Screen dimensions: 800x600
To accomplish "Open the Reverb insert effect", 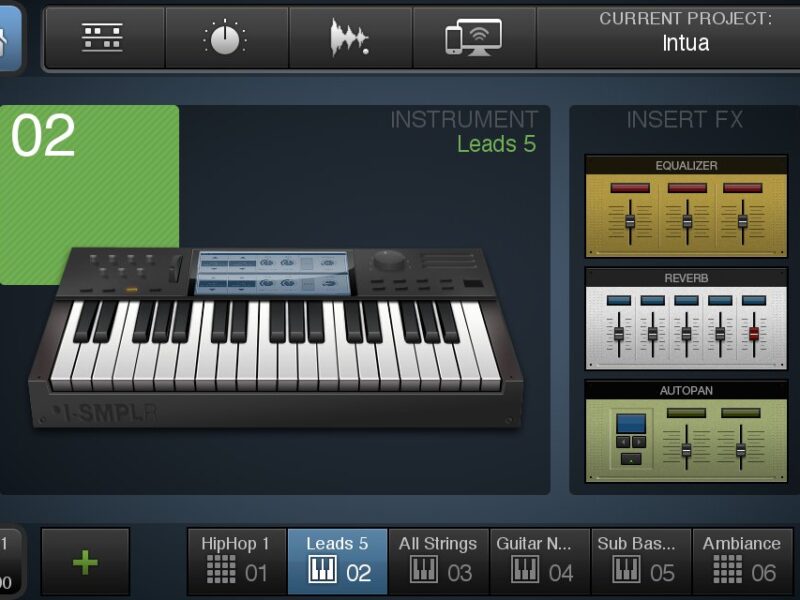I will click(686, 318).
